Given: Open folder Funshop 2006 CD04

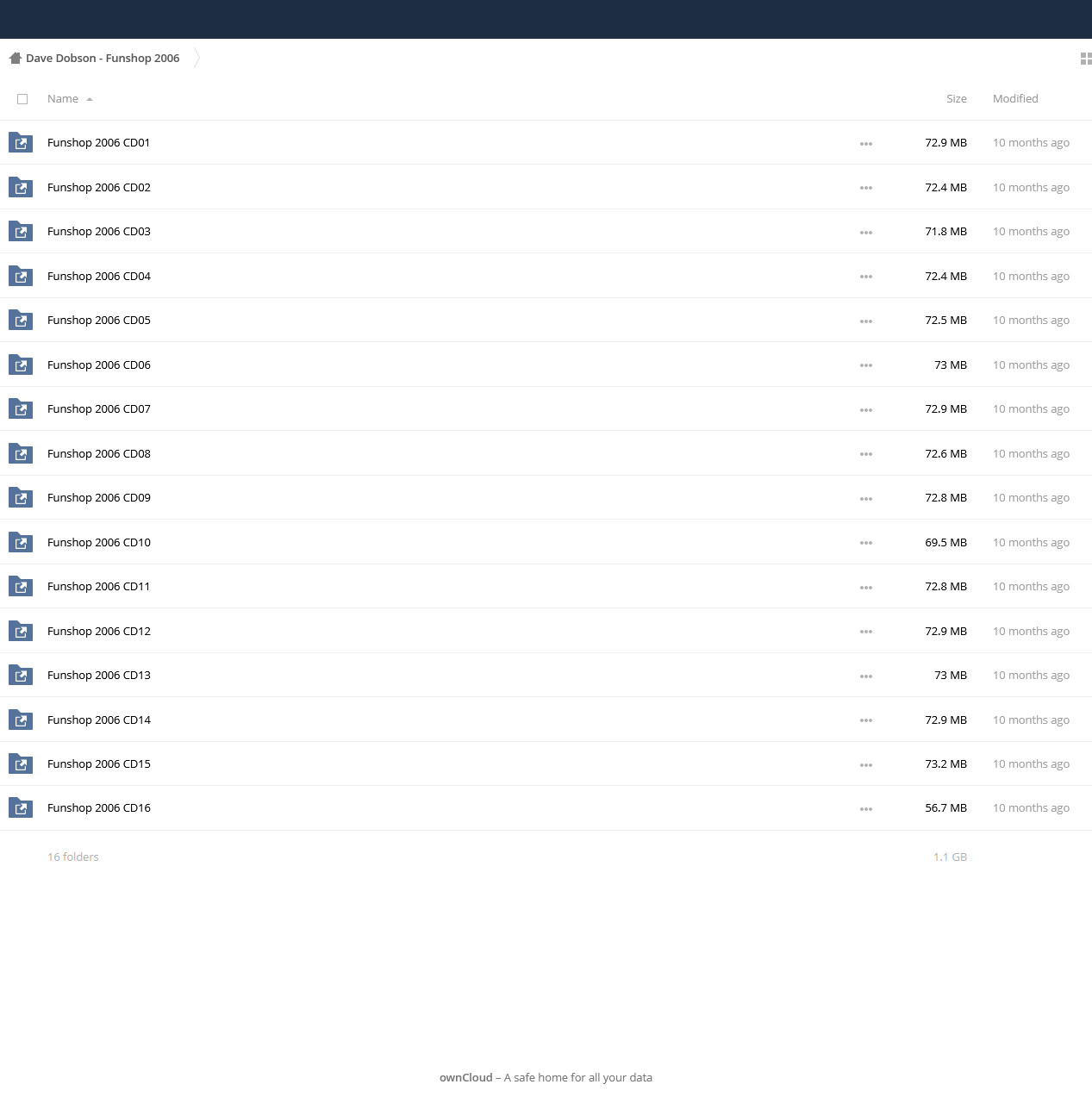Looking at the screenshot, I should point(99,276).
